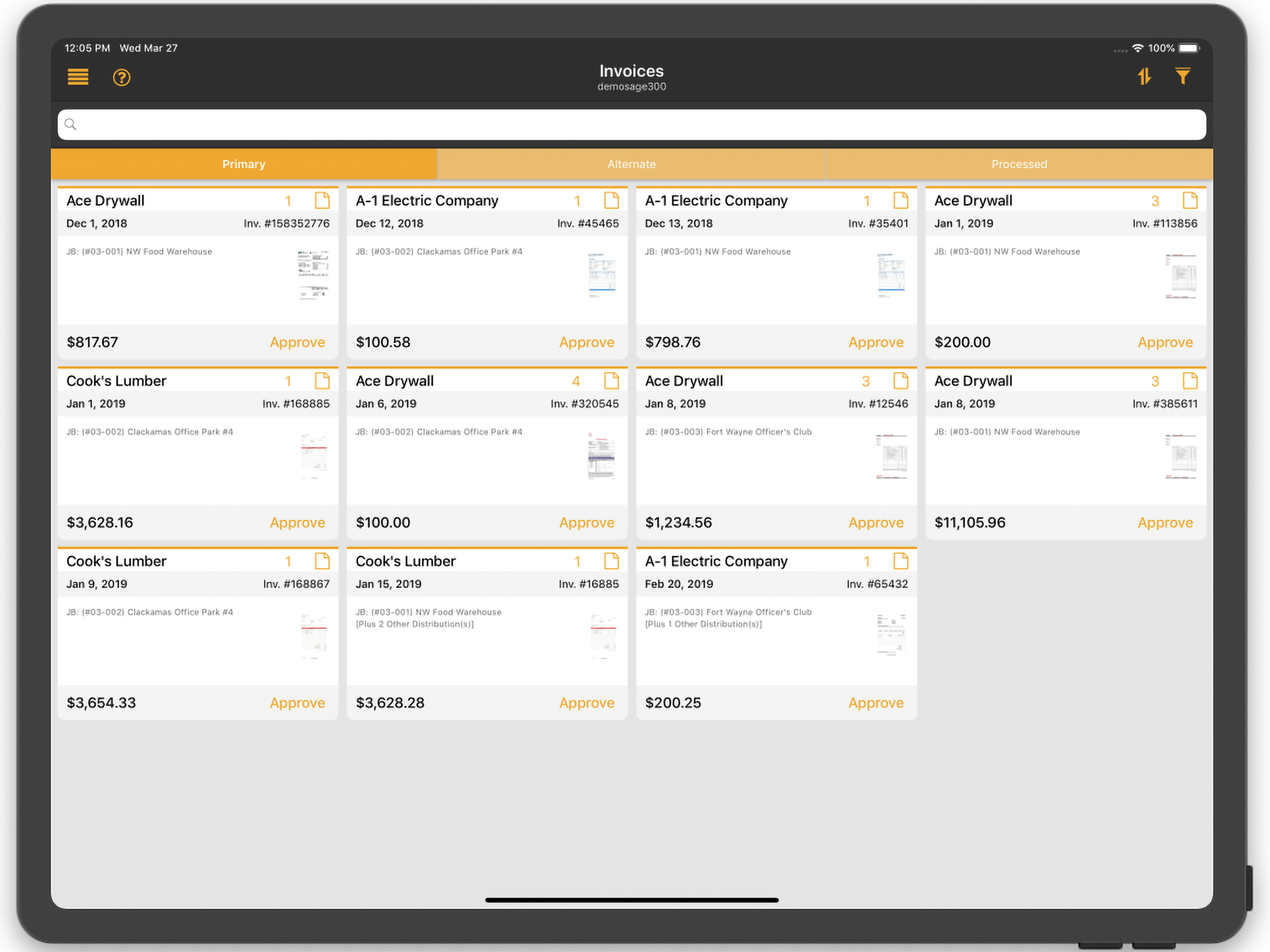Tap attachment count 3 on Inv. #113856
1270x952 pixels.
click(x=1155, y=201)
